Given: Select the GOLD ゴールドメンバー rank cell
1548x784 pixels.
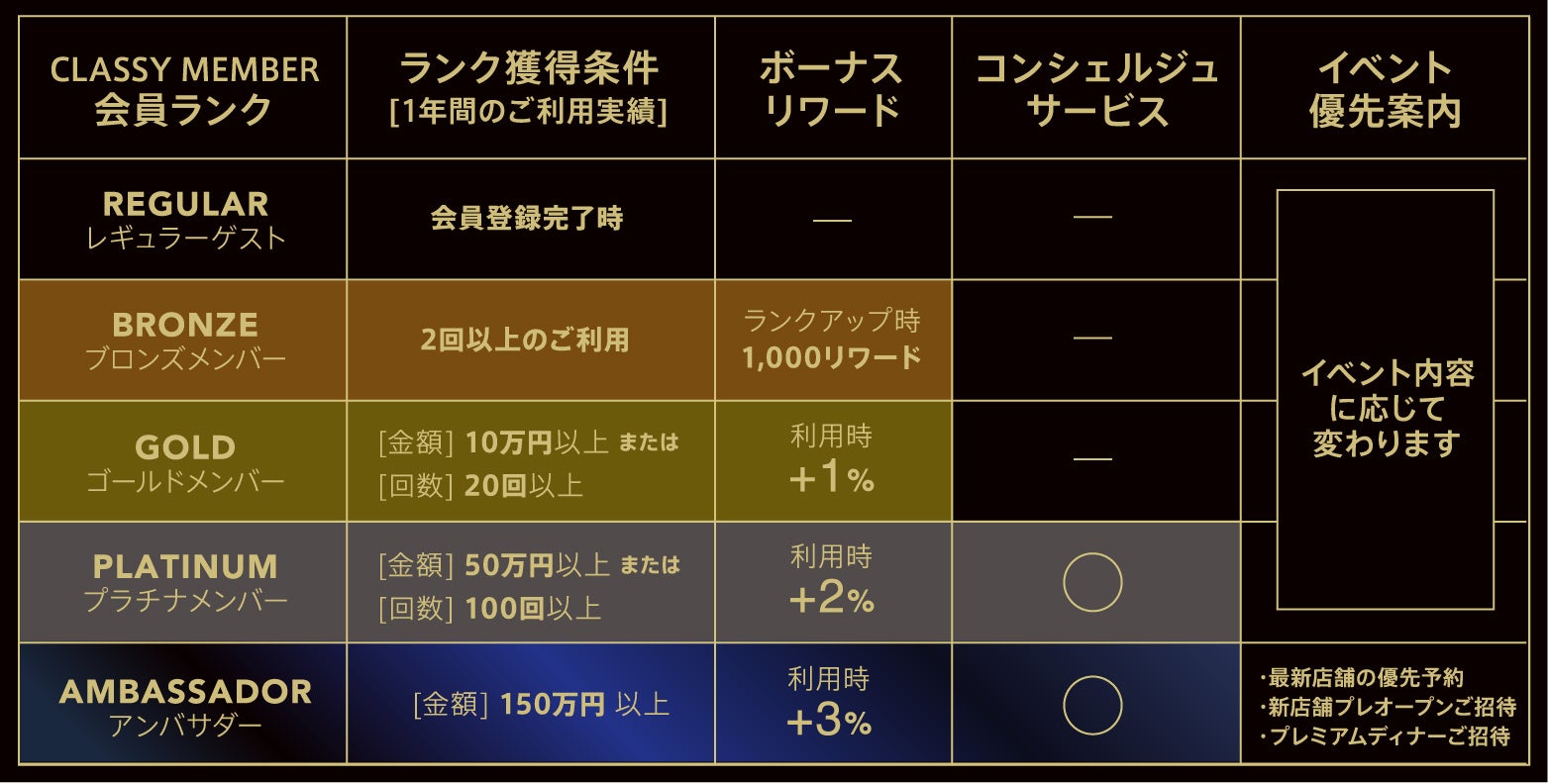Looking at the screenshot, I should [x=184, y=462].
